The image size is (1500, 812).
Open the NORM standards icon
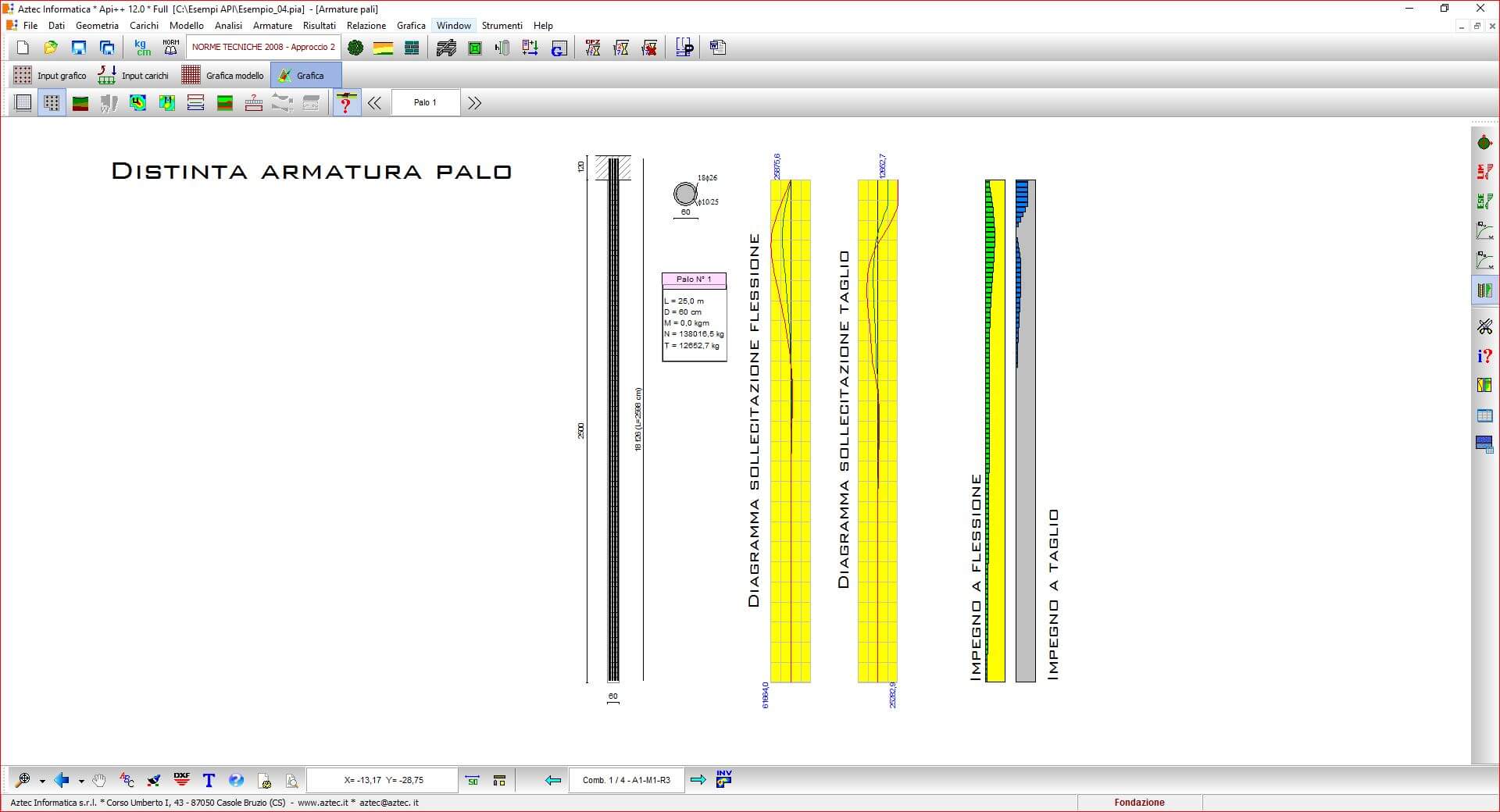tap(170, 48)
